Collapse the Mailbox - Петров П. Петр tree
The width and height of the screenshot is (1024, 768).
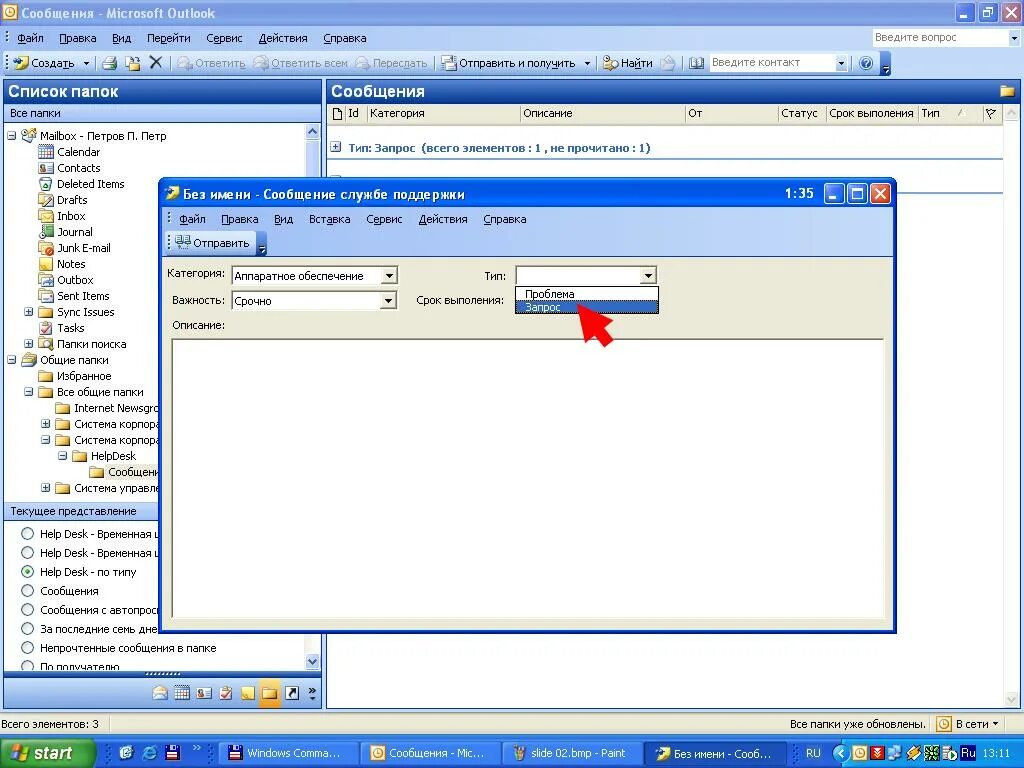pyautogui.click(x=12, y=136)
